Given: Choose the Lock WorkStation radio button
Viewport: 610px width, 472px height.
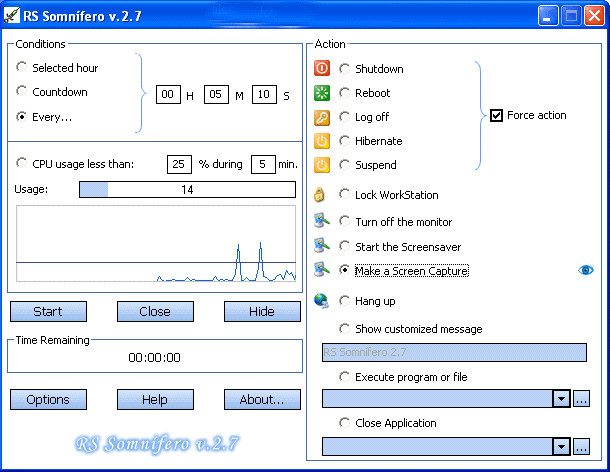Looking at the screenshot, I should pyautogui.click(x=344, y=194).
